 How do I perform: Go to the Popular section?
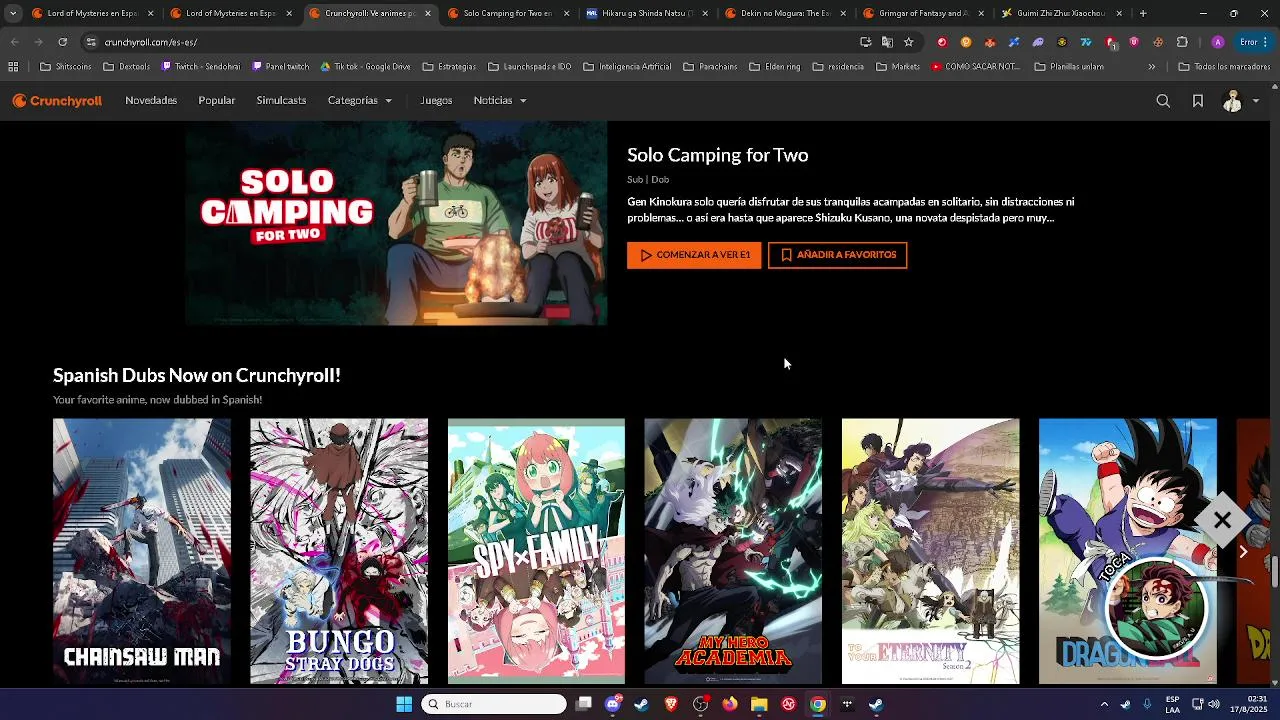(x=216, y=100)
